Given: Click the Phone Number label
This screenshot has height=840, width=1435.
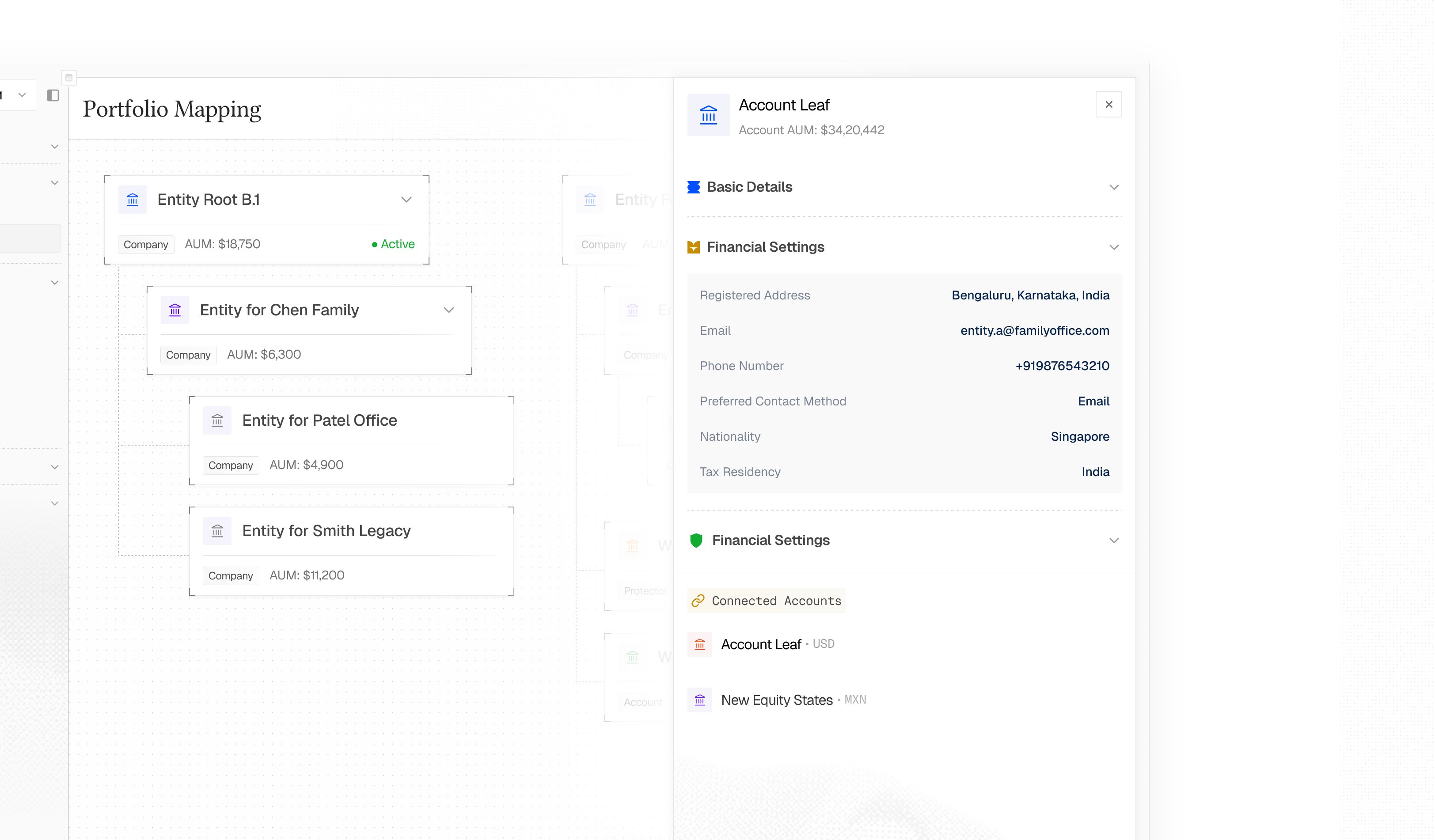Looking at the screenshot, I should (x=741, y=366).
